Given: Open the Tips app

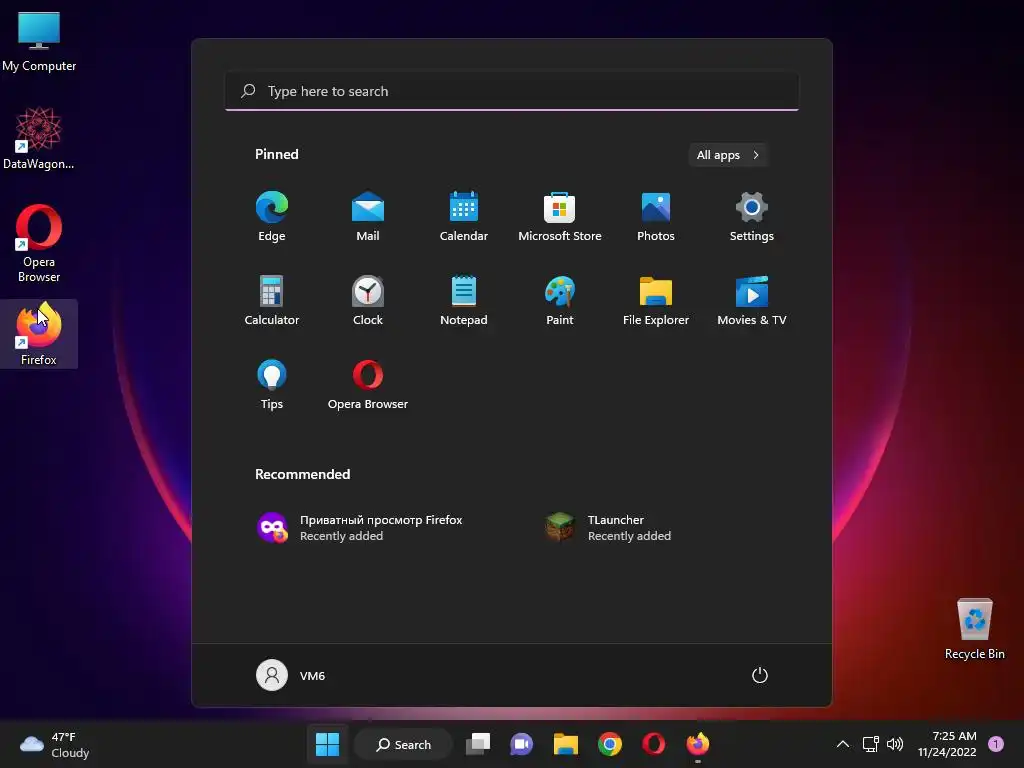Looking at the screenshot, I should [x=272, y=385].
